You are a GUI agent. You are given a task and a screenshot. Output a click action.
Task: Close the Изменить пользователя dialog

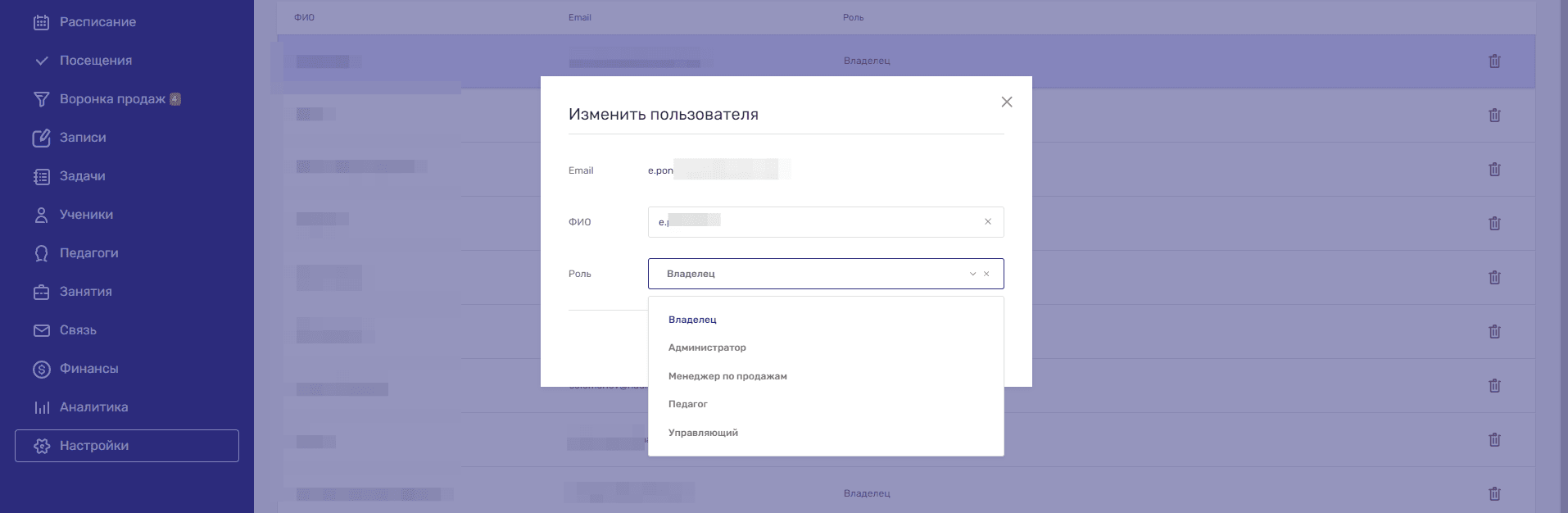pyautogui.click(x=1007, y=102)
